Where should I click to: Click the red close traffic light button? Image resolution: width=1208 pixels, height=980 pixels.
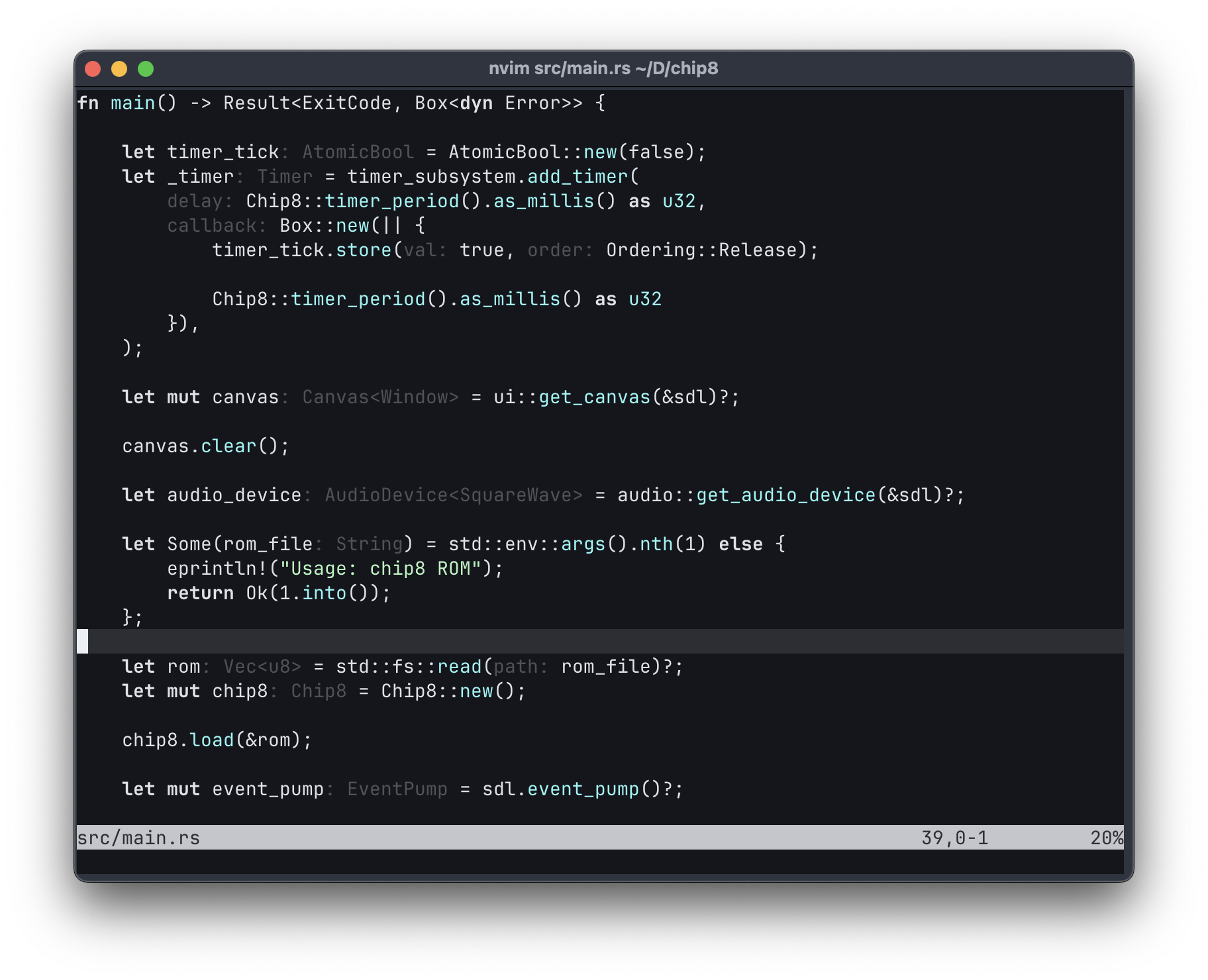tap(92, 68)
